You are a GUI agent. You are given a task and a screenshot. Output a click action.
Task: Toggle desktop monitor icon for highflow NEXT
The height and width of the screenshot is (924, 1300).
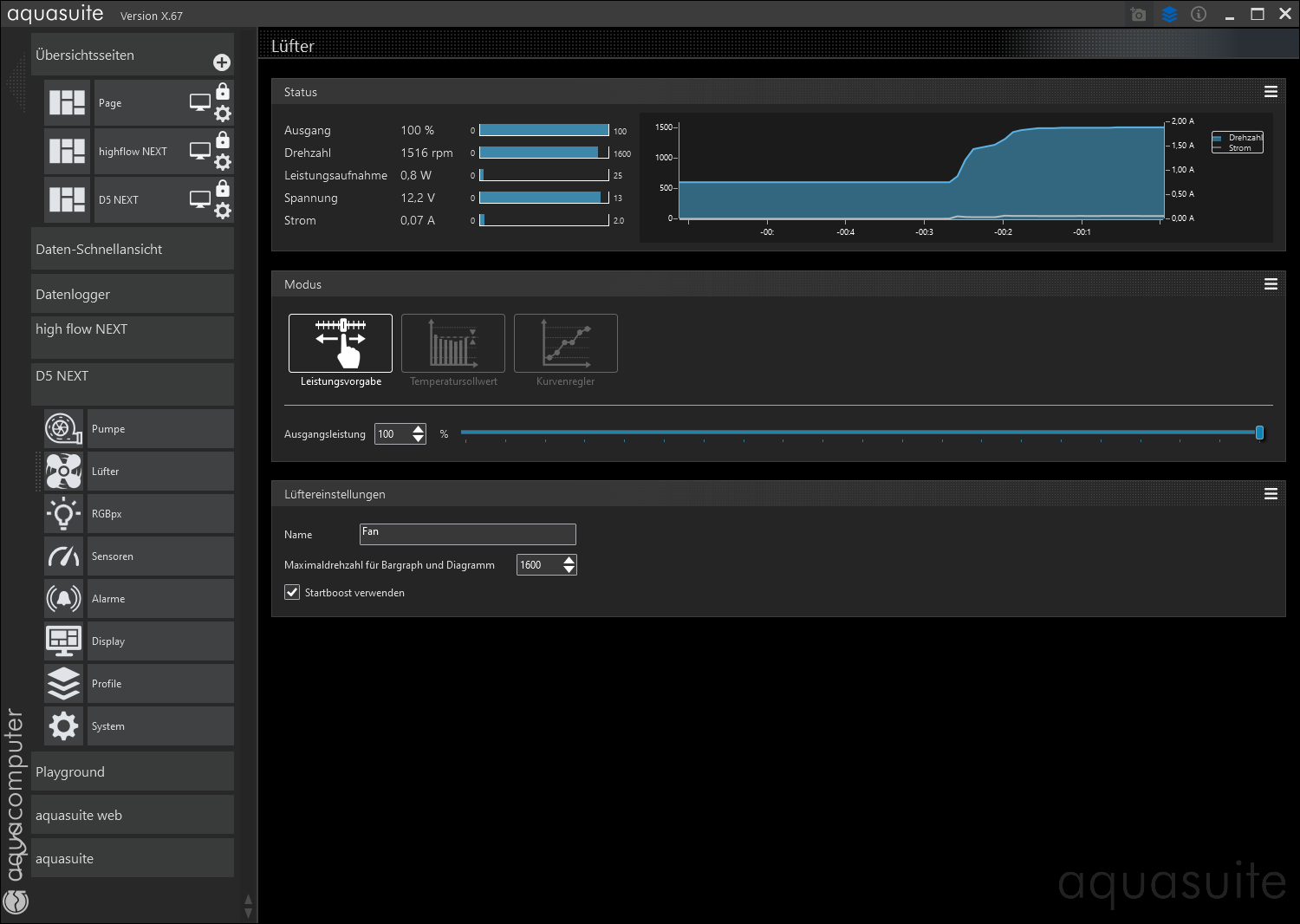point(200,151)
